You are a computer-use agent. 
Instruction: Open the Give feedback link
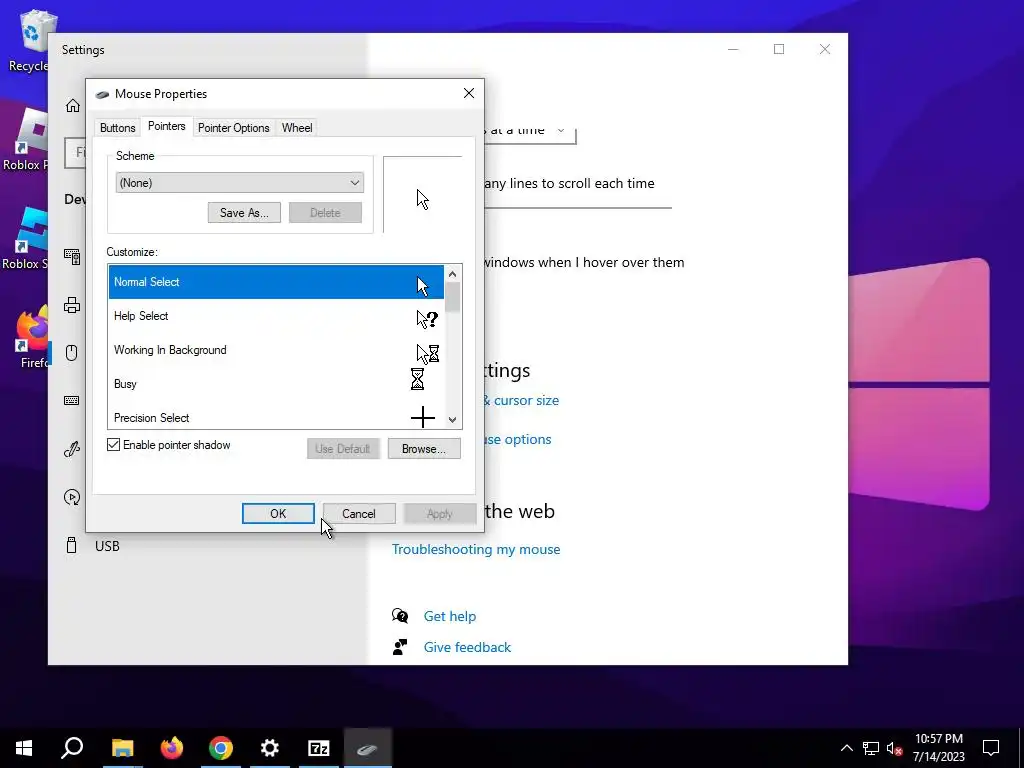[x=468, y=647]
